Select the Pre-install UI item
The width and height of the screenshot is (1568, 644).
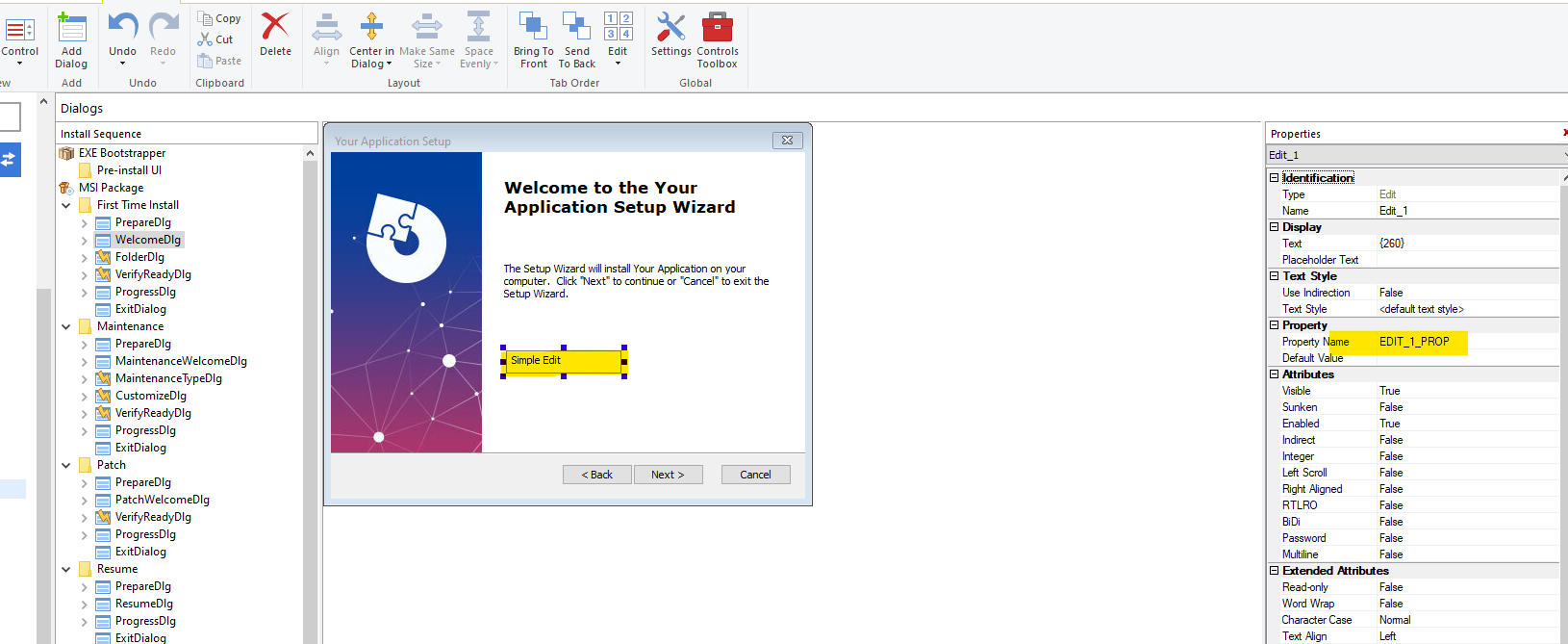pos(129,170)
